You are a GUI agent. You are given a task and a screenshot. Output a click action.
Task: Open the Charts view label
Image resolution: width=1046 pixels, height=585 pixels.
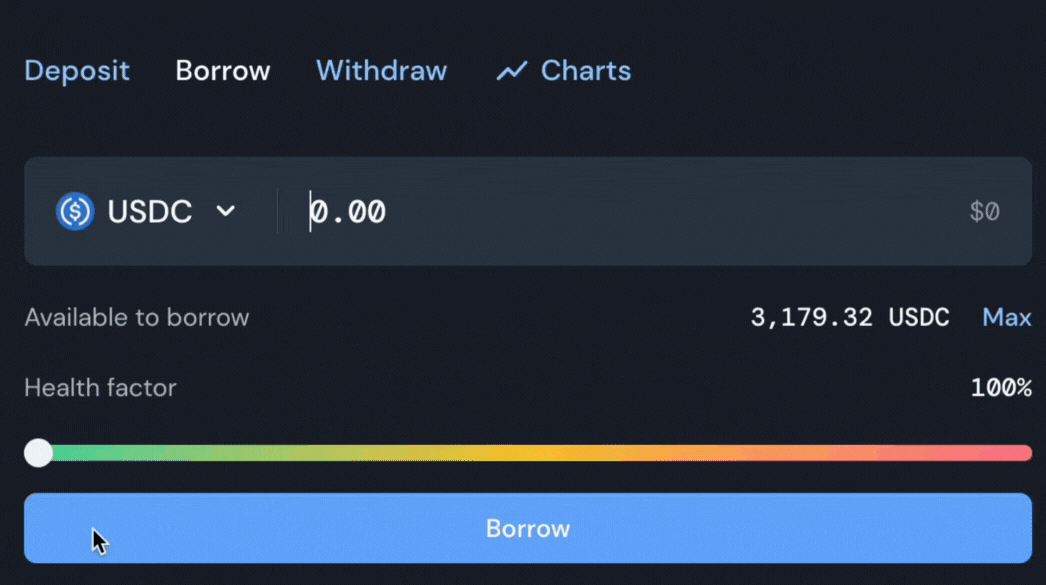[586, 71]
